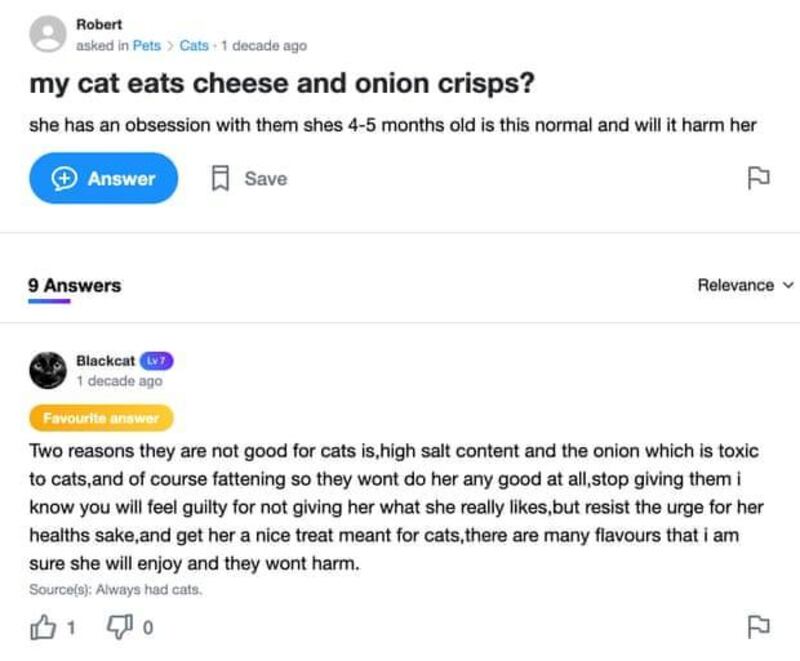Click the plus icon inside Answer button
The width and height of the screenshot is (800, 661).
click(x=66, y=178)
